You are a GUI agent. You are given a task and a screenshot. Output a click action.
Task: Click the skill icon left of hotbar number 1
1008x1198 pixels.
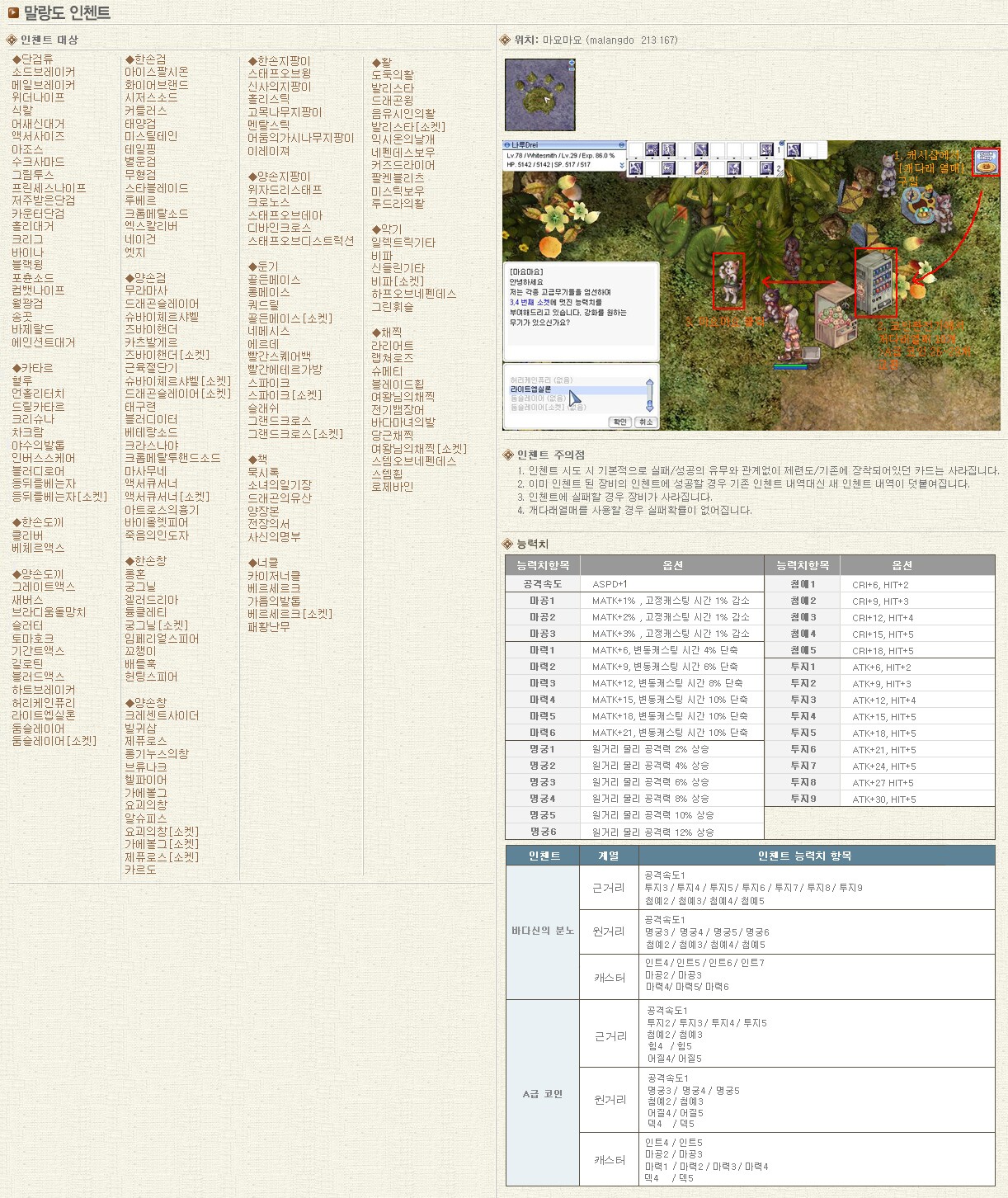pyautogui.click(x=765, y=149)
